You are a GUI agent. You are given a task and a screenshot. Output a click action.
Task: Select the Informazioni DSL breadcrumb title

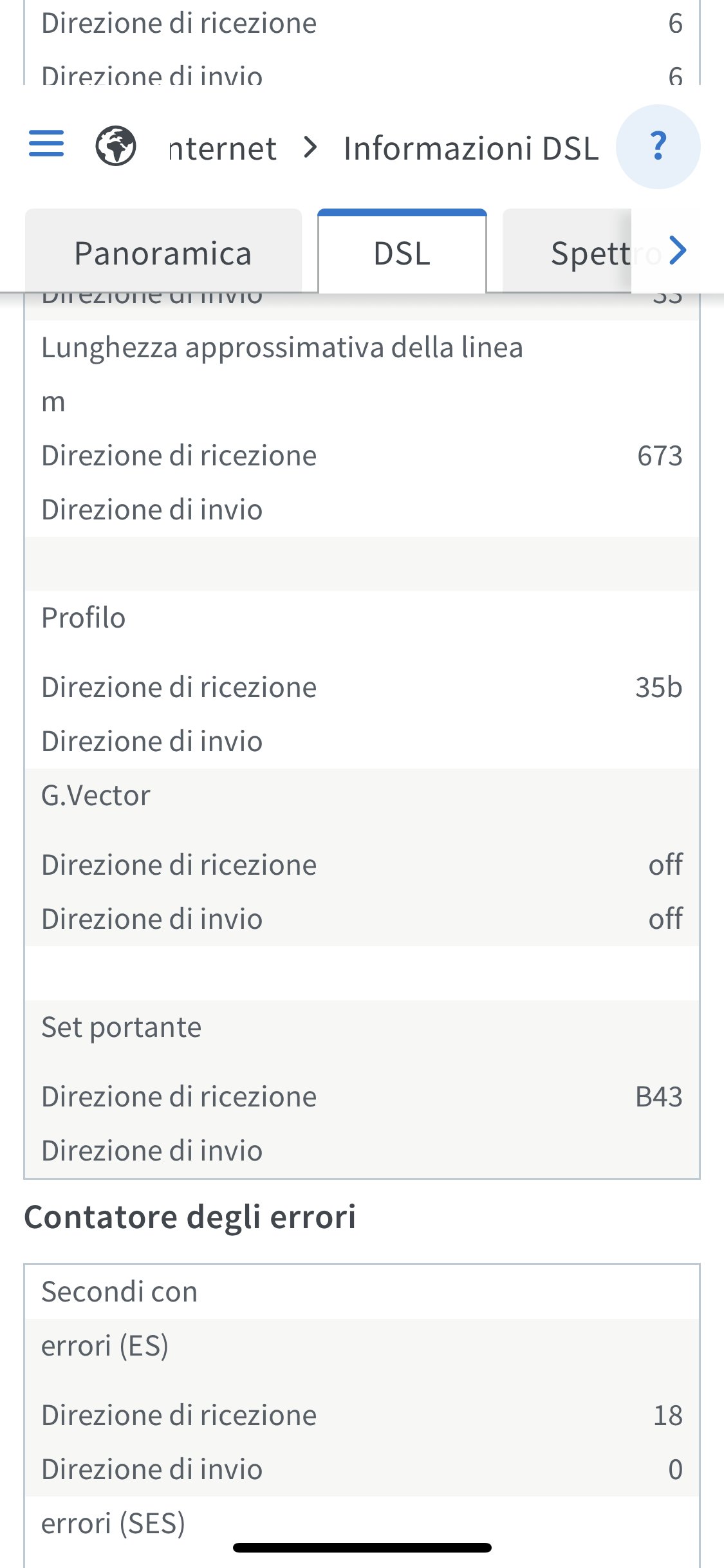click(471, 149)
